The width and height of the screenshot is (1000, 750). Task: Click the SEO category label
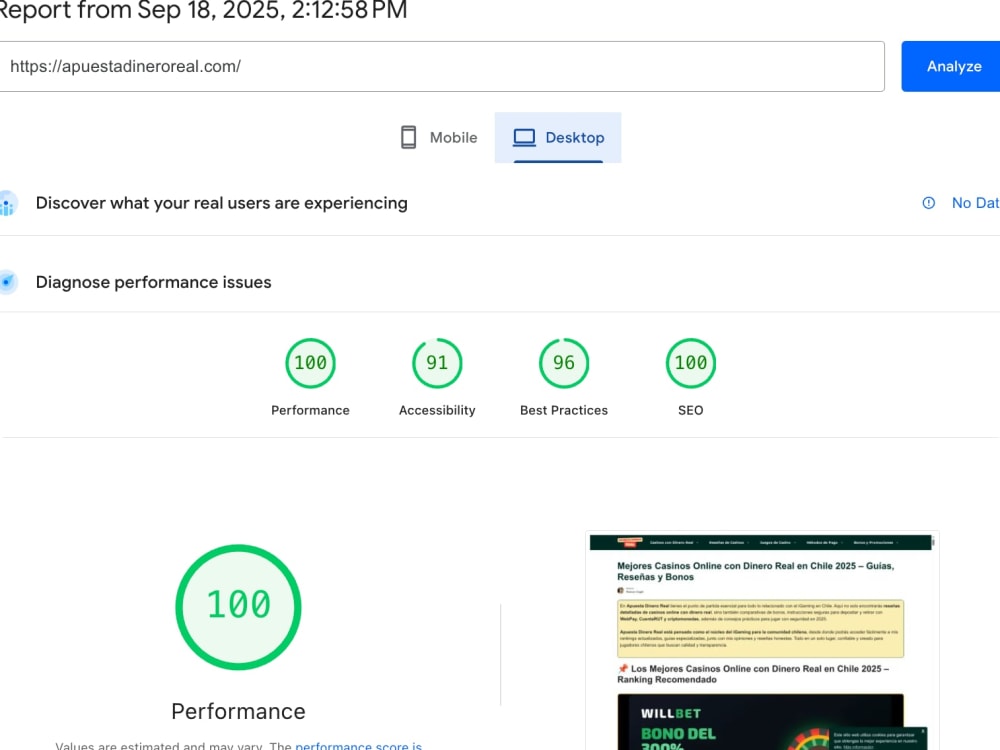691,410
